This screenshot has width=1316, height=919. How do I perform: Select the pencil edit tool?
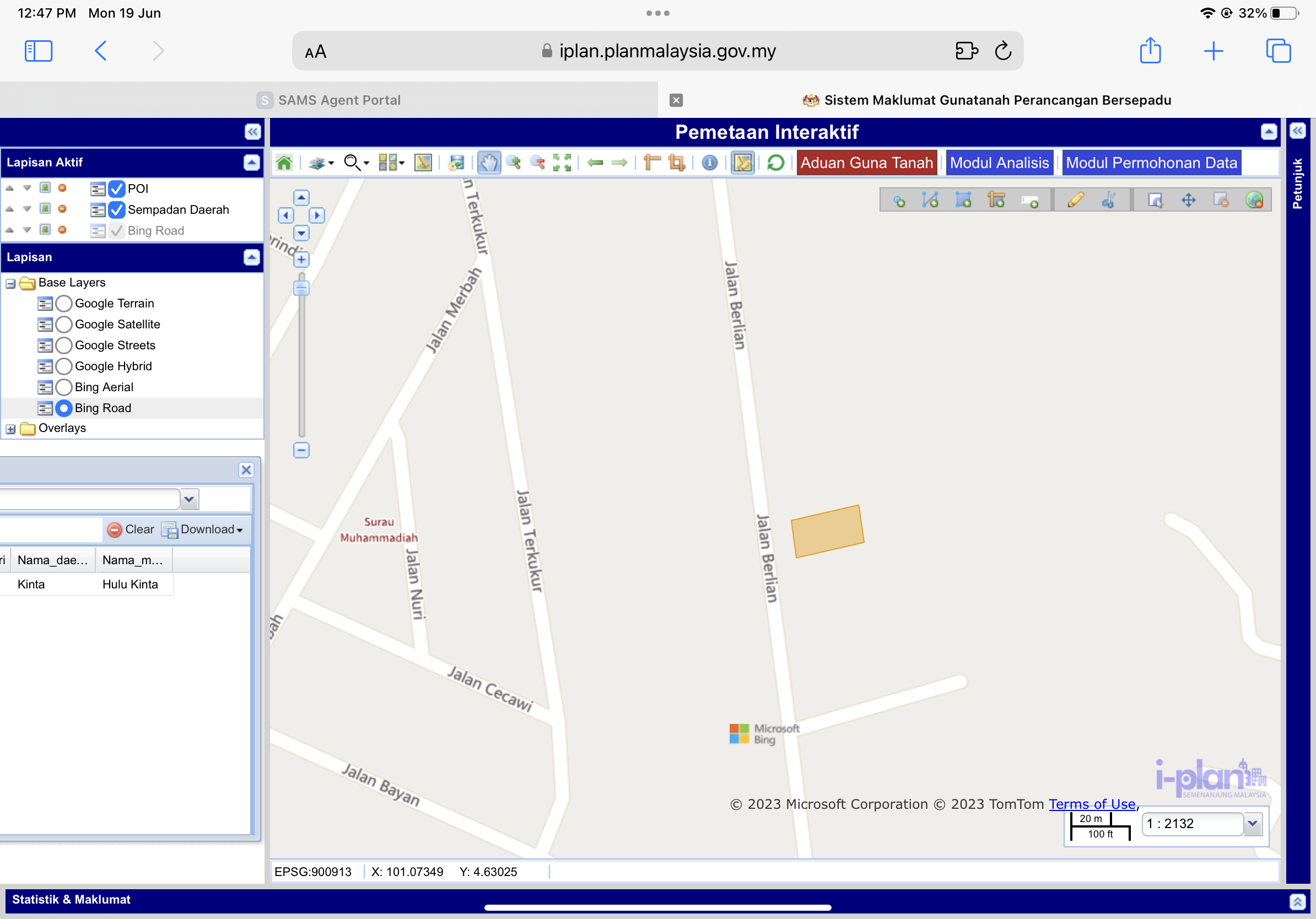coord(1075,200)
